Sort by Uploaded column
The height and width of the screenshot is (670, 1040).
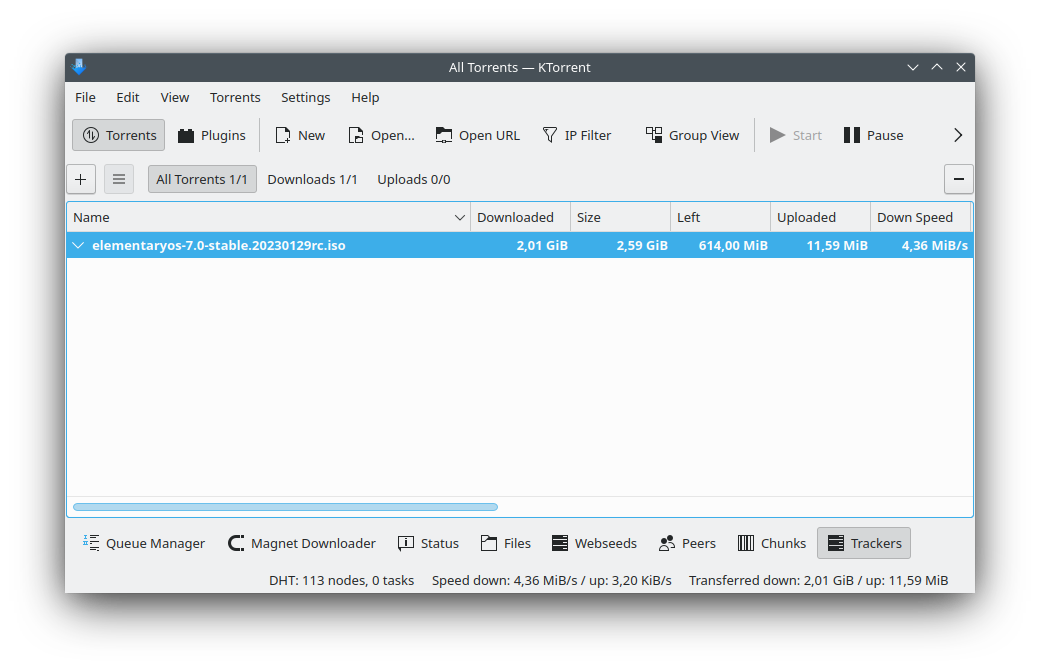820,218
